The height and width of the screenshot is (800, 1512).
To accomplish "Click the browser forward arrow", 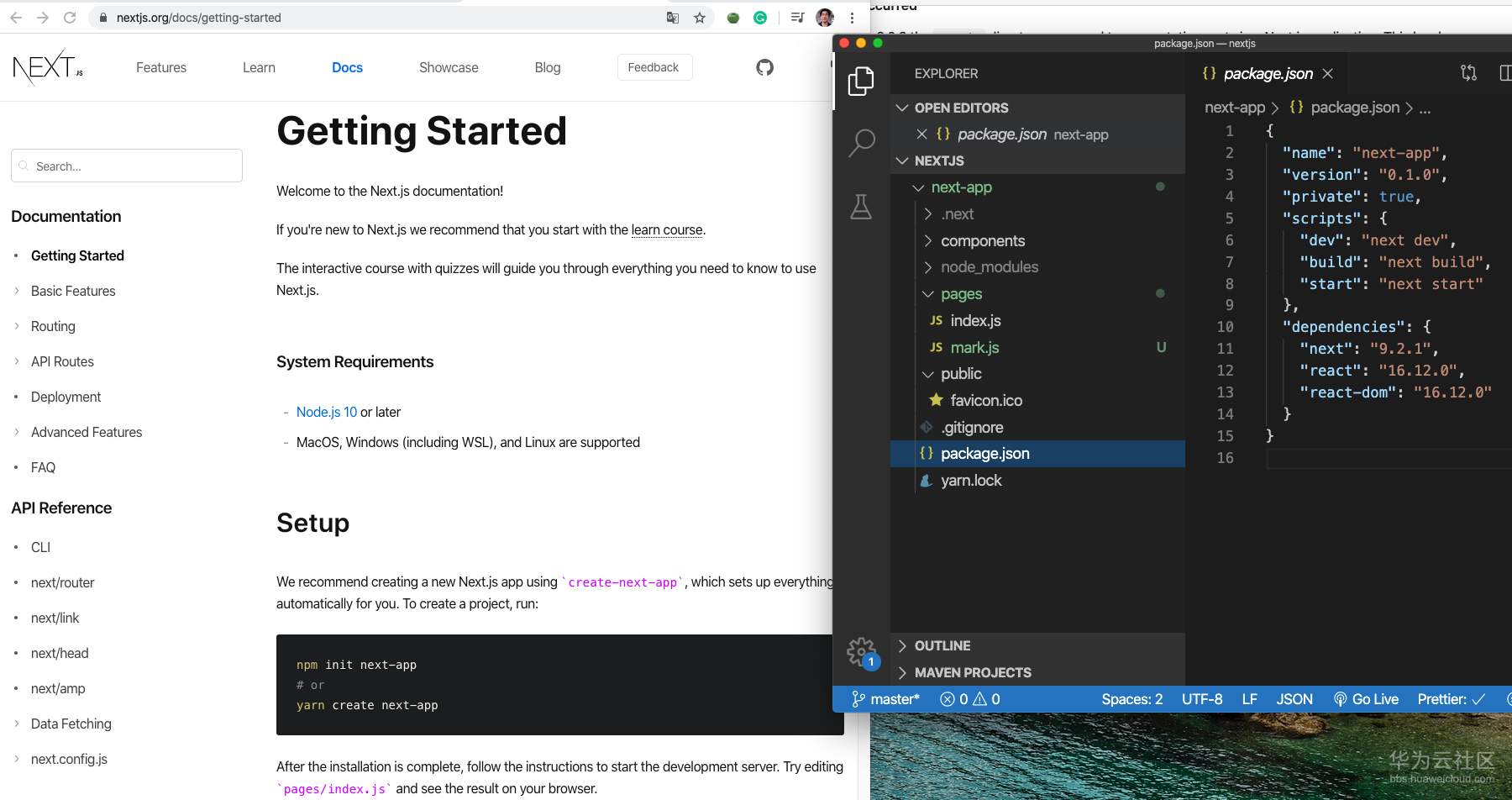I will pyautogui.click(x=43, y=18).
